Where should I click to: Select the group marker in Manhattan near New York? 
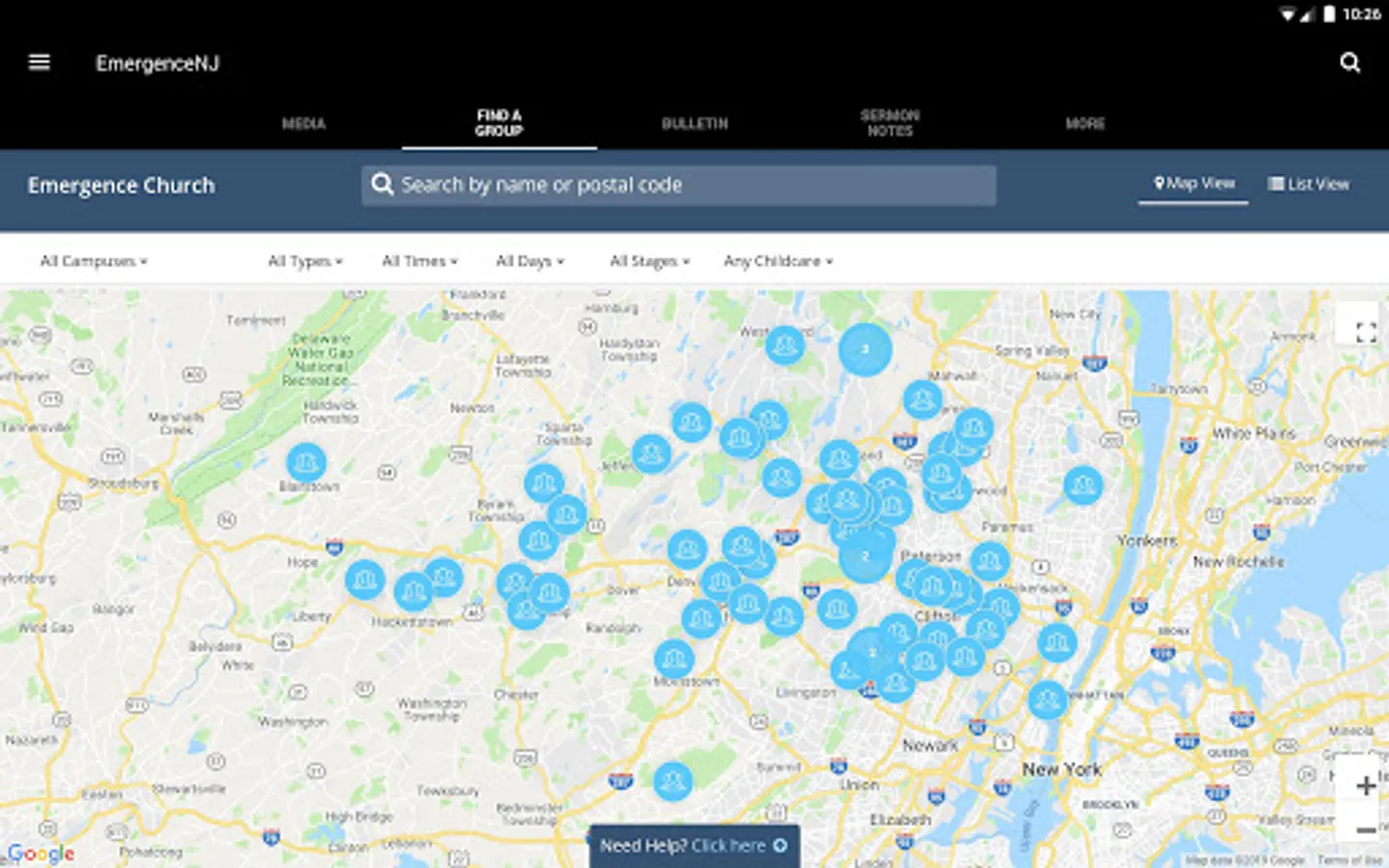pos(1047,700)
